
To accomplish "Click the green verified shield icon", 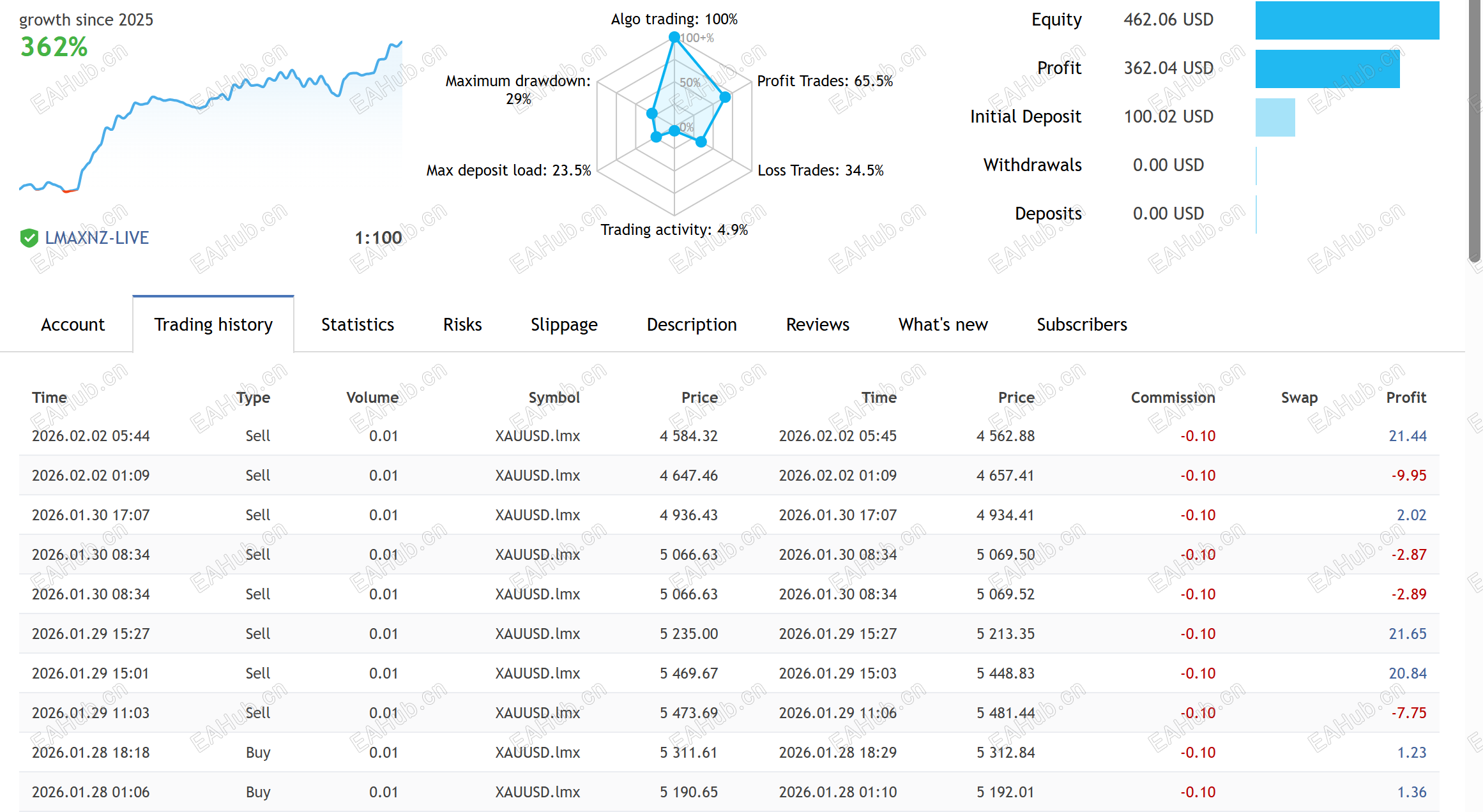I will (x=29, y=238).
